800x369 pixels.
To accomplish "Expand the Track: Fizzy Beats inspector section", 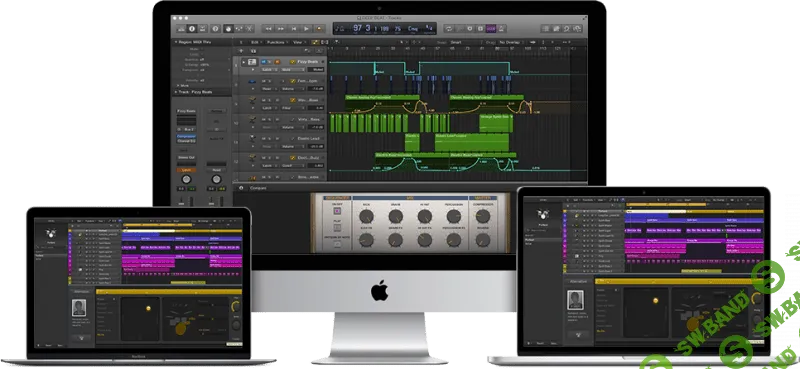I will pyautogui.click(x=176, y=92).
